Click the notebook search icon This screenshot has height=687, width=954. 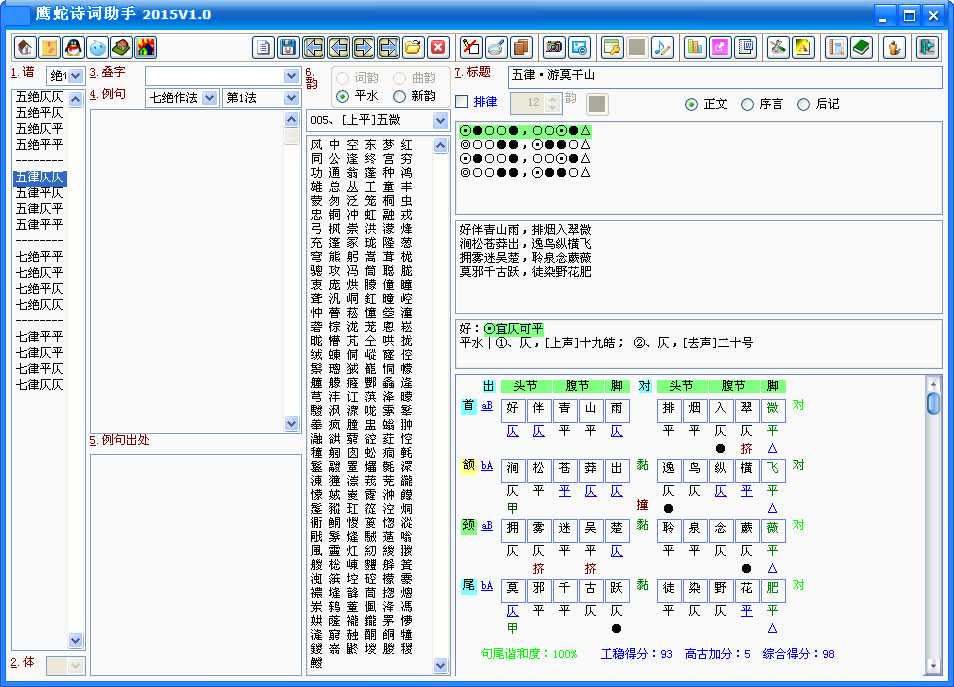point(837,47)
